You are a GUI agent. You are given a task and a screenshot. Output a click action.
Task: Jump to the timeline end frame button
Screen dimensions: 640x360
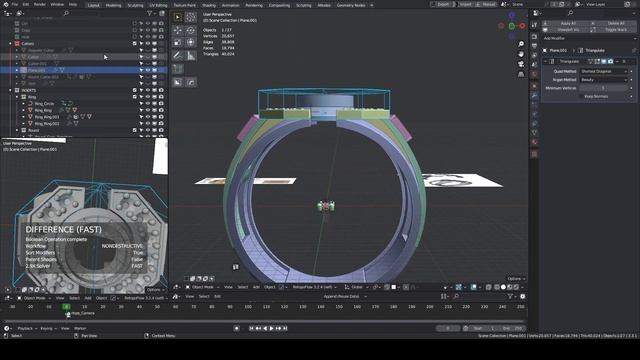(x=285, y=328)
